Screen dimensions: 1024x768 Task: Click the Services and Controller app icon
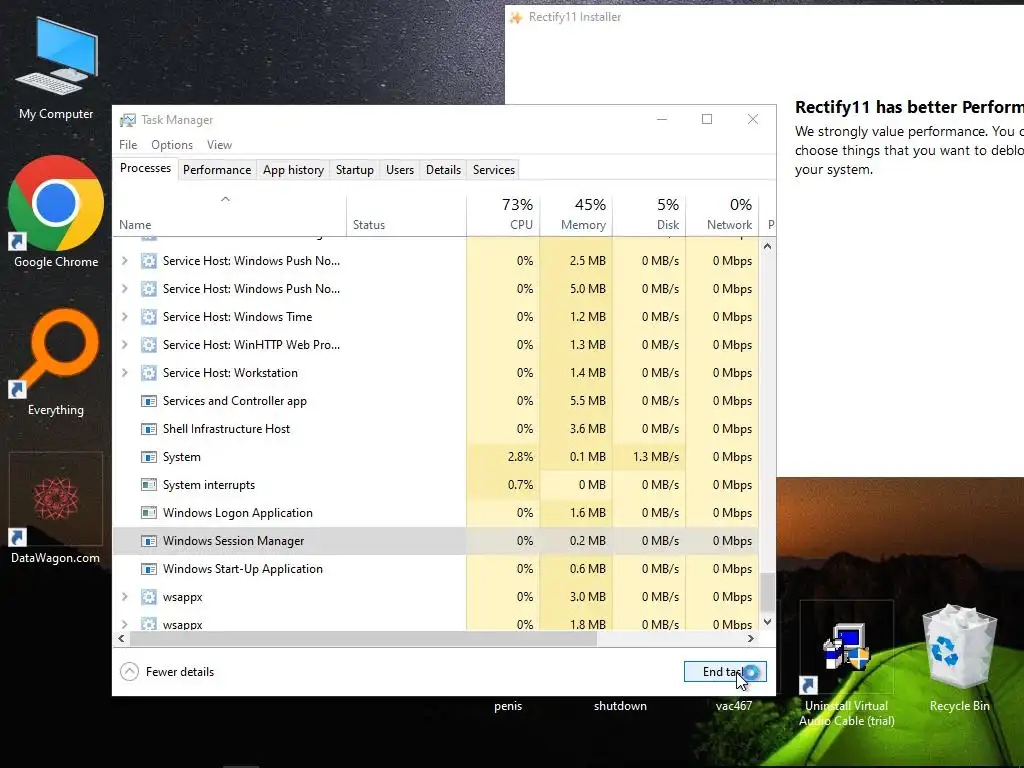(149, 401)
